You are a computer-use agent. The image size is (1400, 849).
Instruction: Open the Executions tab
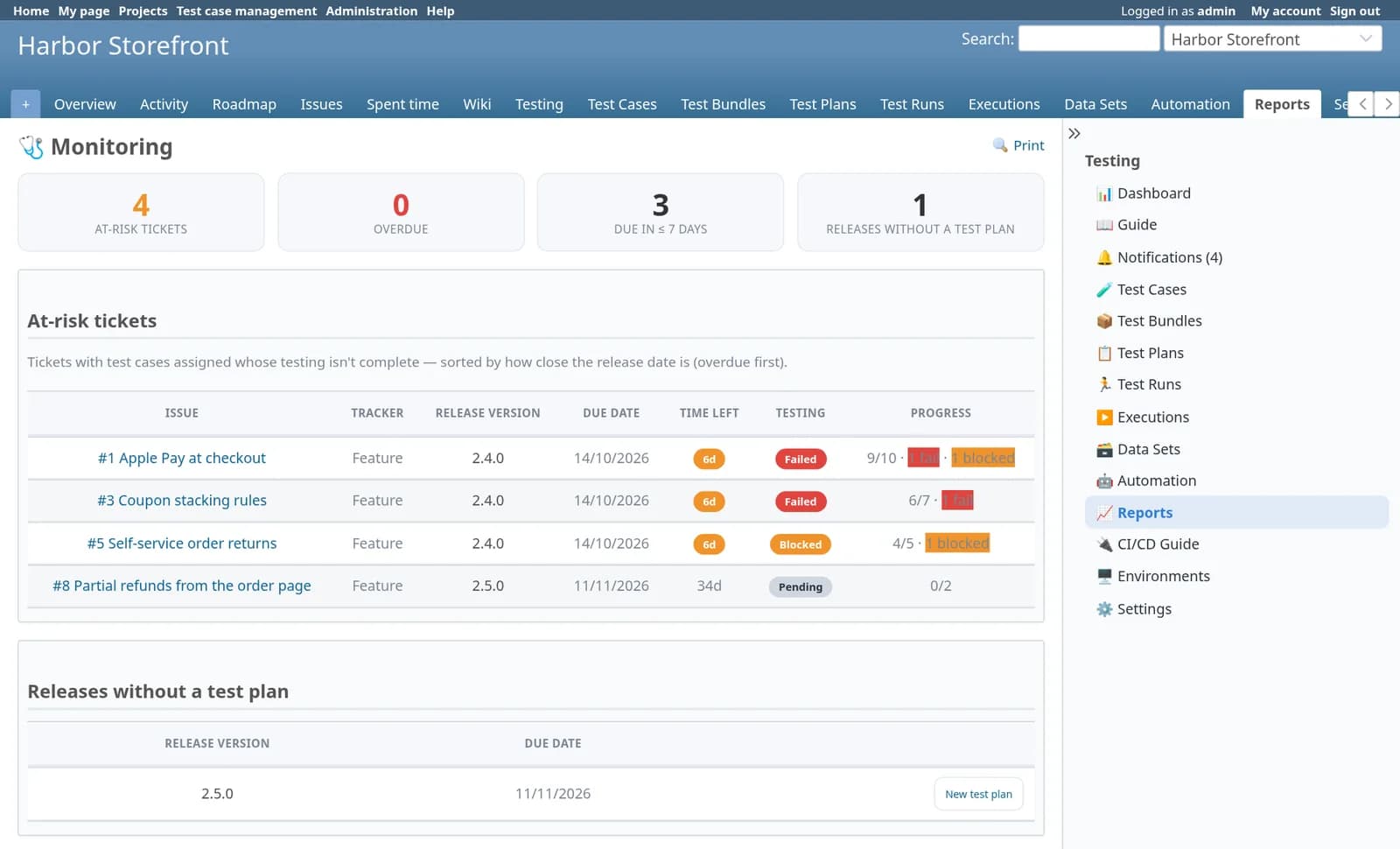click(1004, 104)
